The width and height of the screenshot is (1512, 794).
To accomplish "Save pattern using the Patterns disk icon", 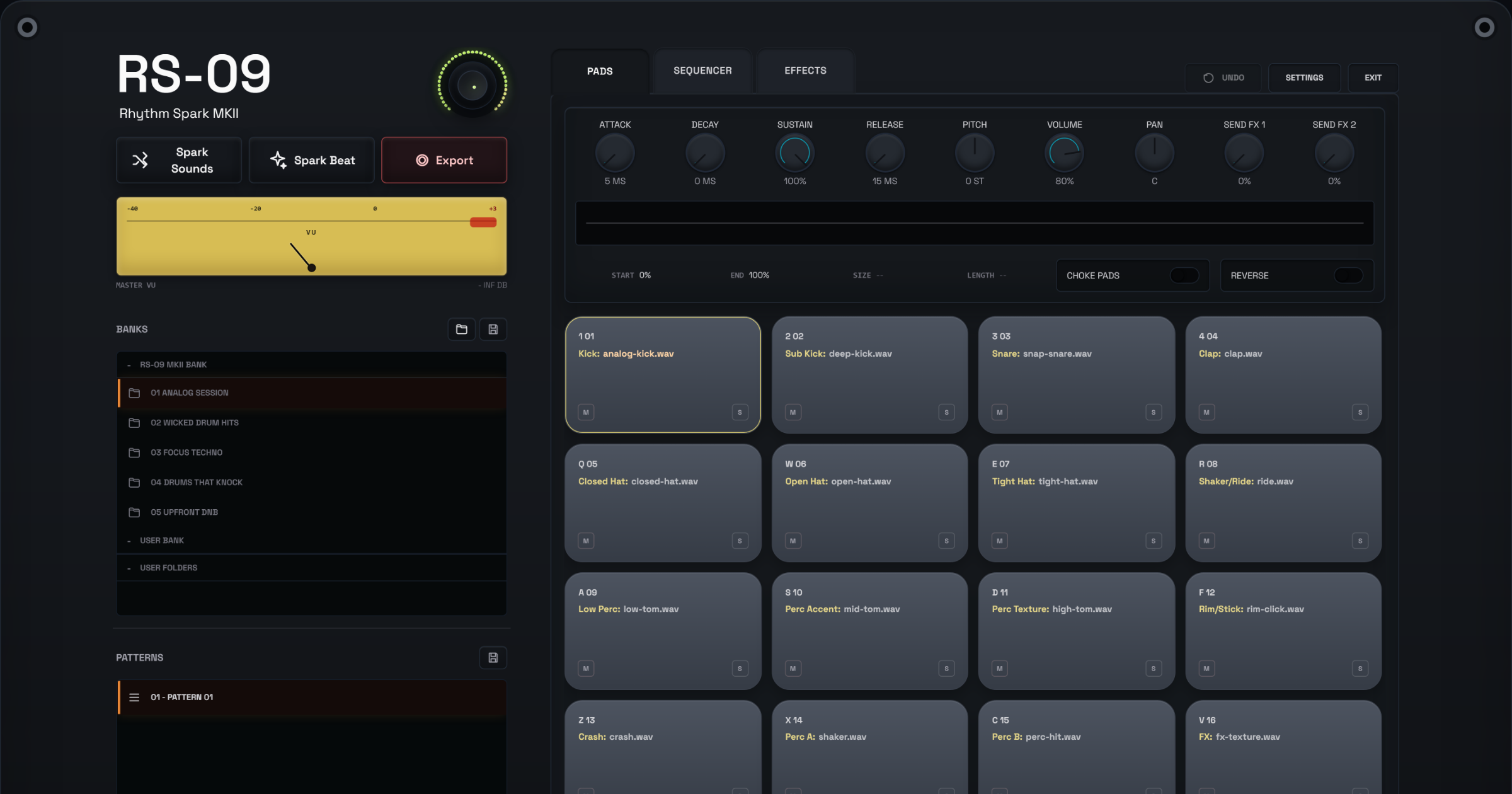I will click(493, 657).
